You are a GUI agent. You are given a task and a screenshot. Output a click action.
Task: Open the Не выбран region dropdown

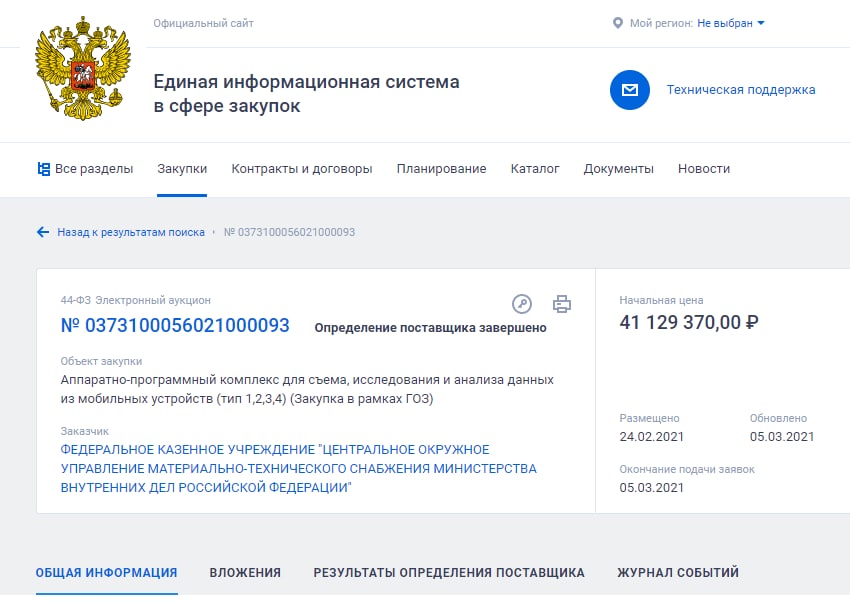click(730, 23)
